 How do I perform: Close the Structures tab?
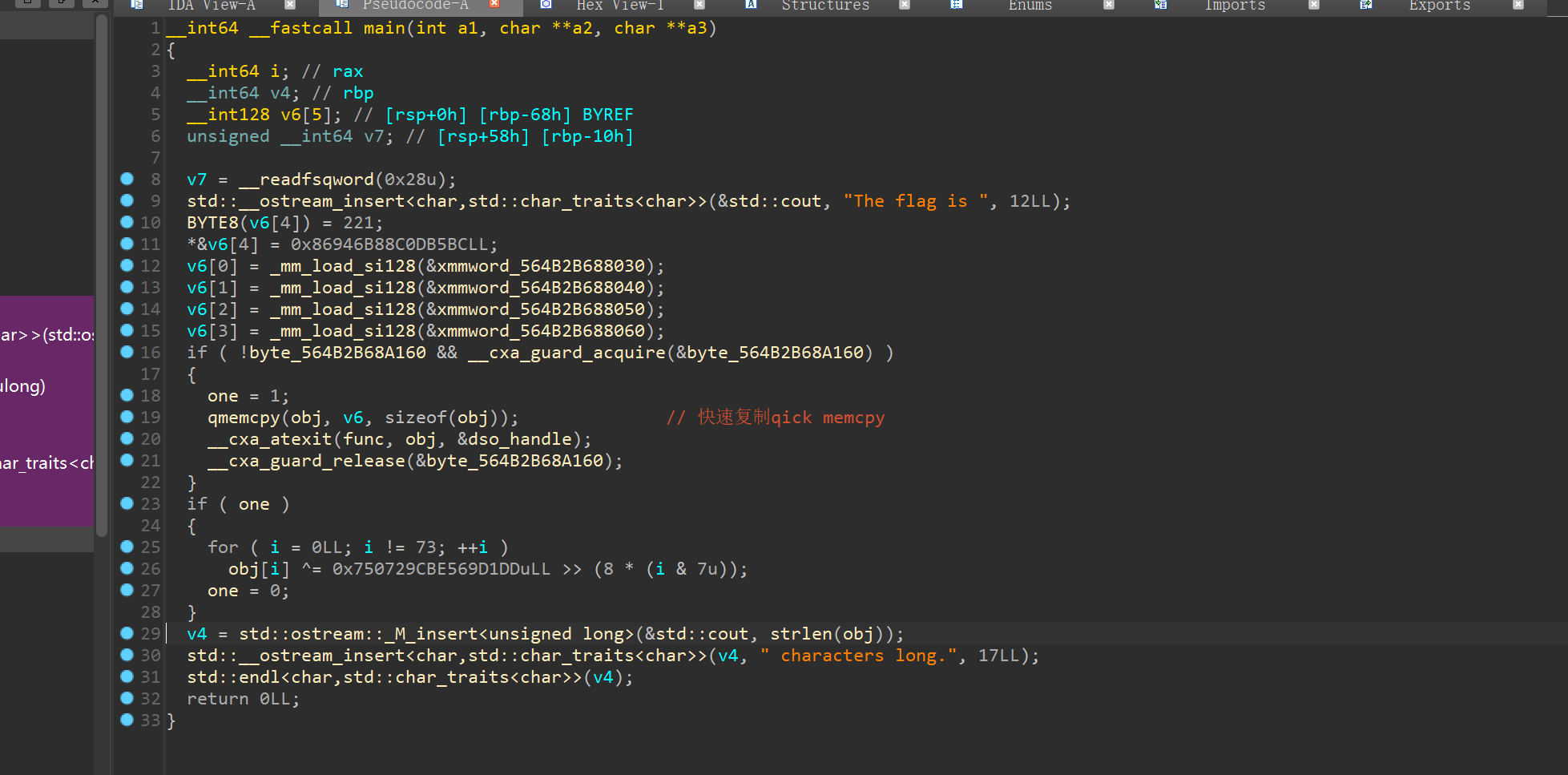(904, 5)
